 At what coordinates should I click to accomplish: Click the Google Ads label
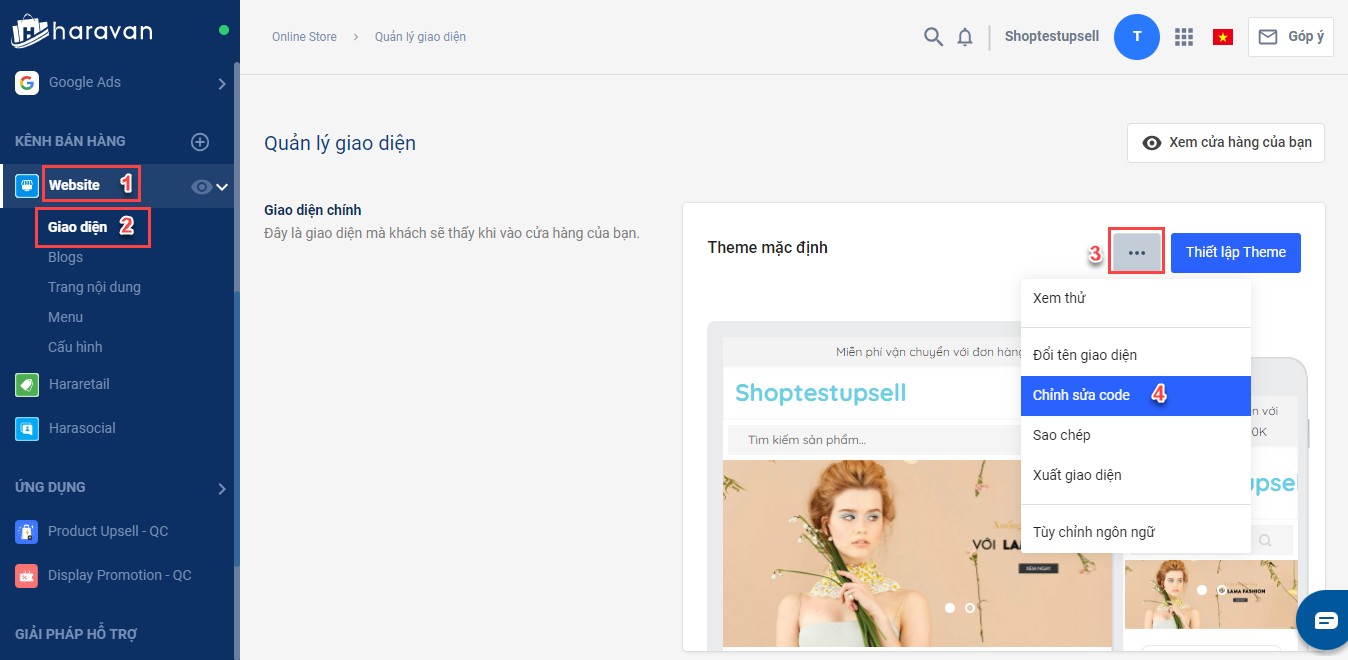(x=85, y=83)
